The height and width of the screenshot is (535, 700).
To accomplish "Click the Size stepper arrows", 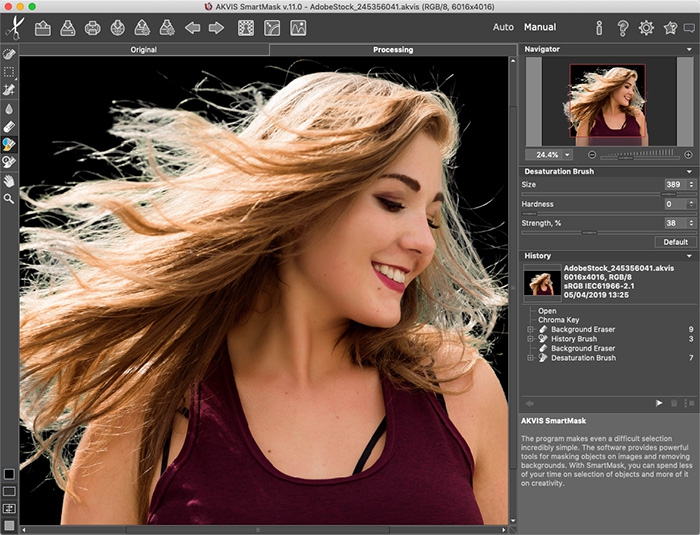I will click(692, 184).
